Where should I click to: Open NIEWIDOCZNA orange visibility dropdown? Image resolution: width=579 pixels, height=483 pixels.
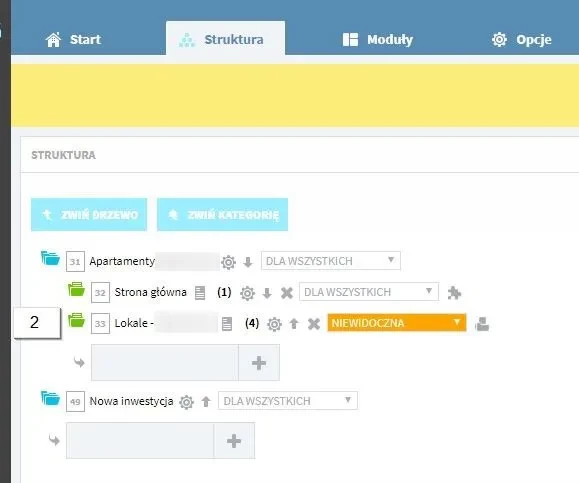(x=397, y=323)
